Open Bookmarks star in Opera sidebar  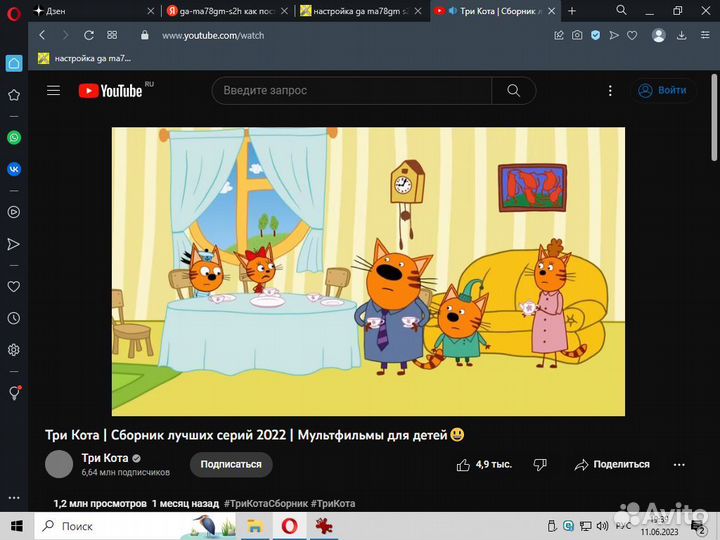[14, 95]
